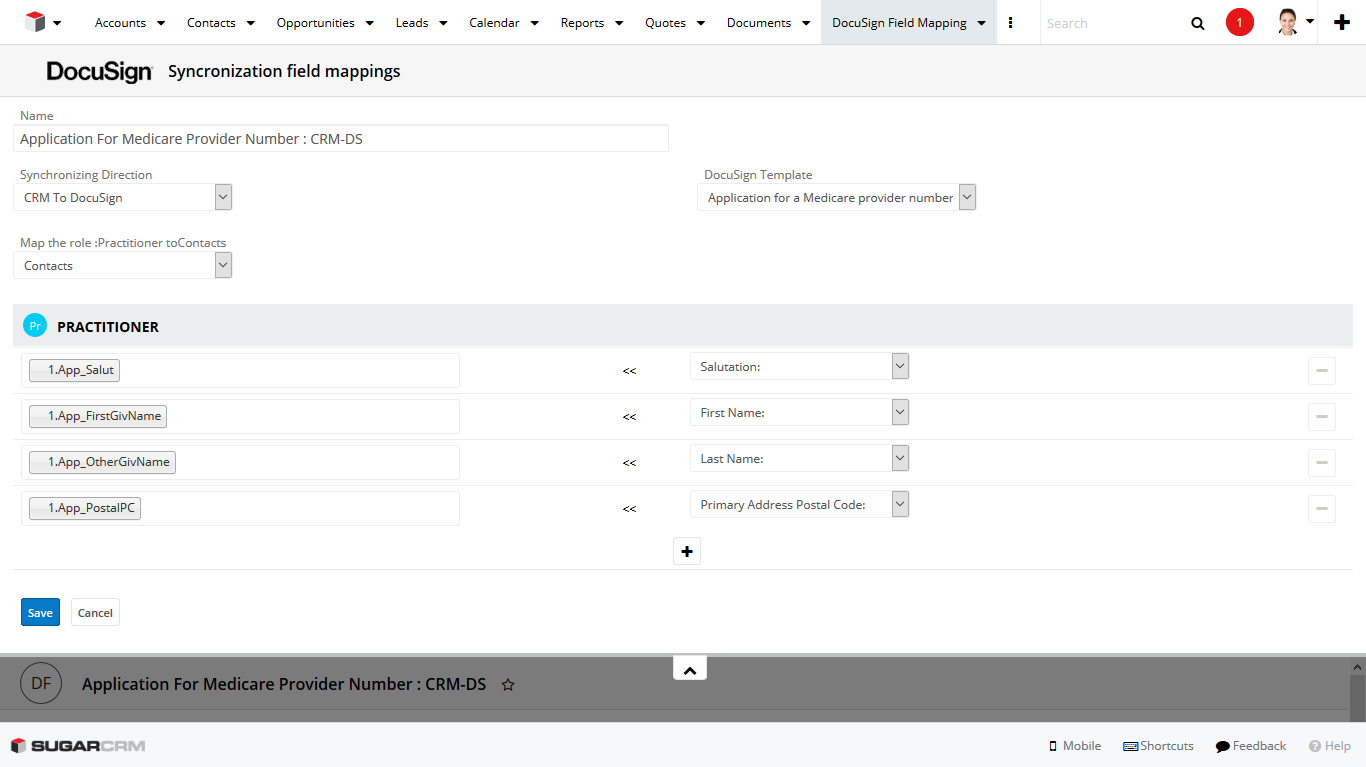Click the SugarCRM footer logo
Viewport: 1366px width, 767px height.
78,746
